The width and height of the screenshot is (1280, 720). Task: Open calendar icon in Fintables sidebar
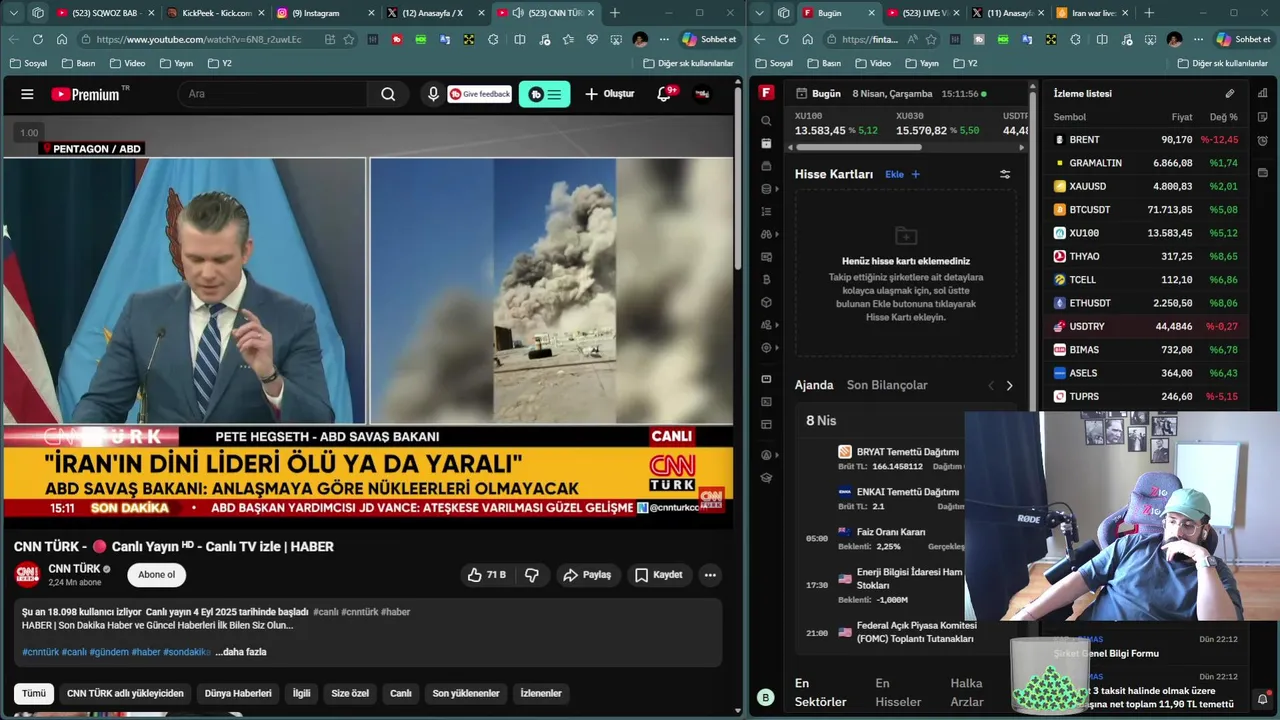pos(766,143)
